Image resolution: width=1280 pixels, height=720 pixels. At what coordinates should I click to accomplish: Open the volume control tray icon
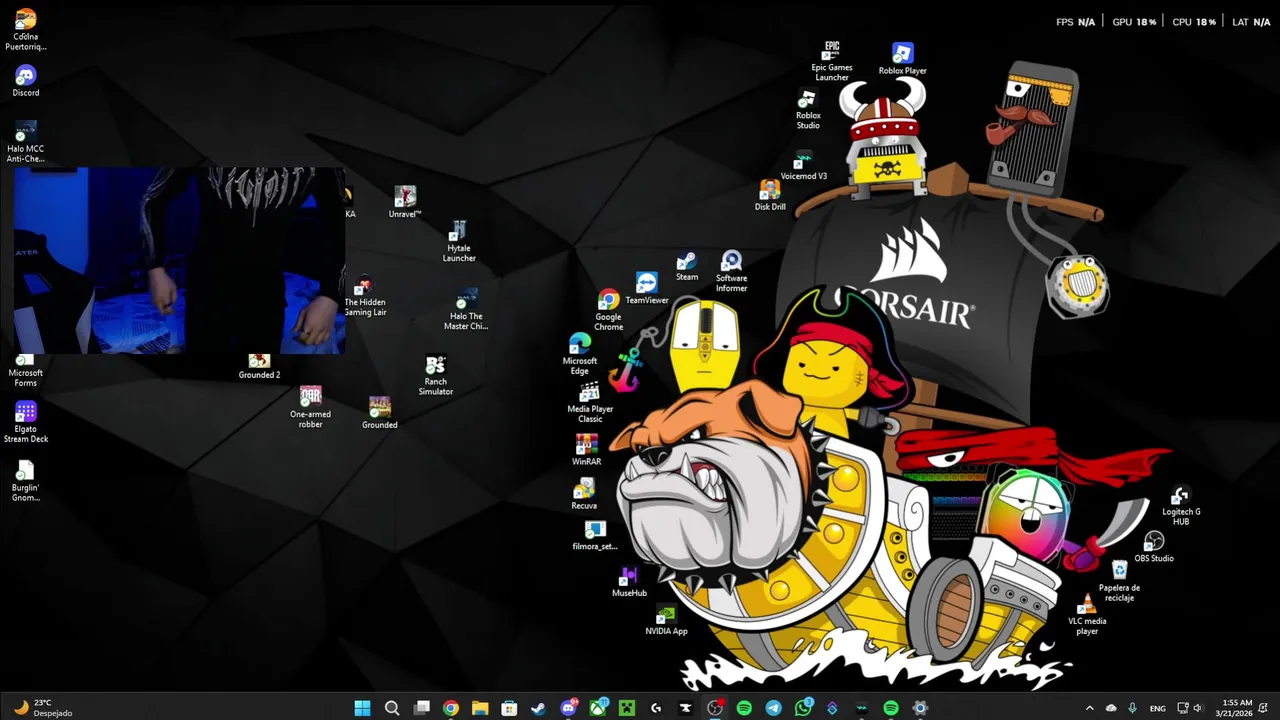point(1198,708)
